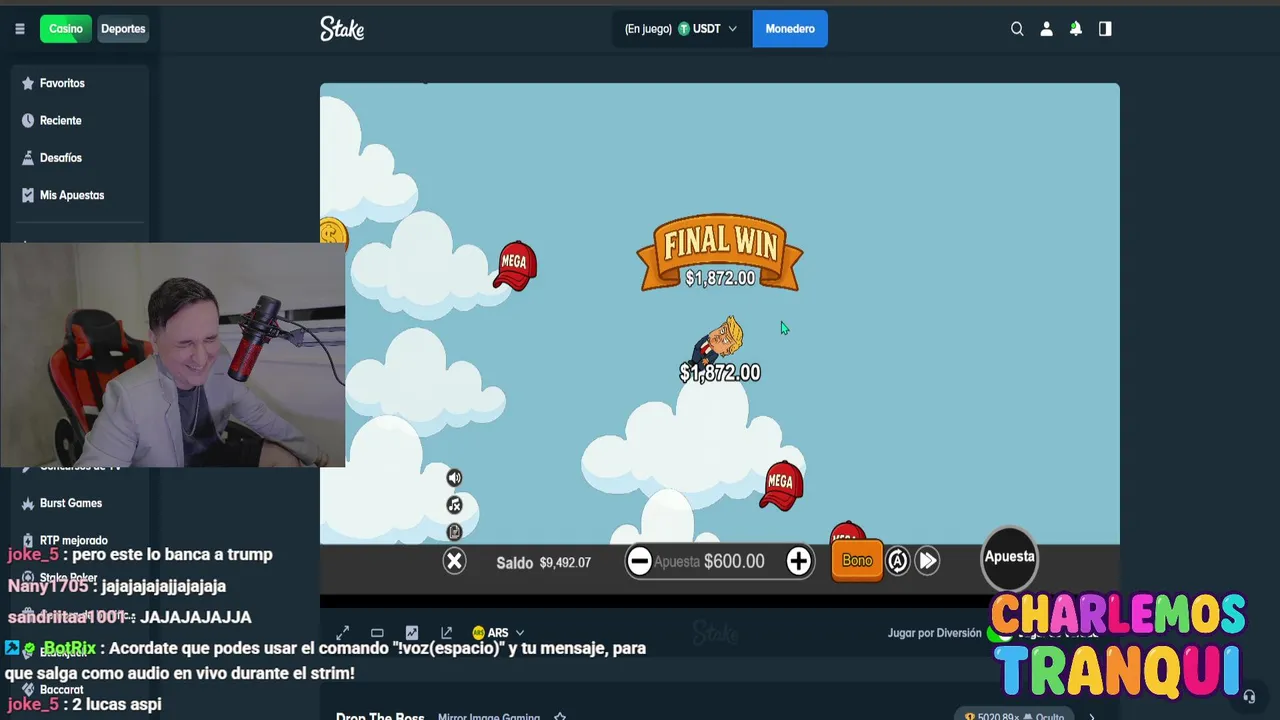Open the search magnifier icon

pyautogui.click(x=1017, y=29)
